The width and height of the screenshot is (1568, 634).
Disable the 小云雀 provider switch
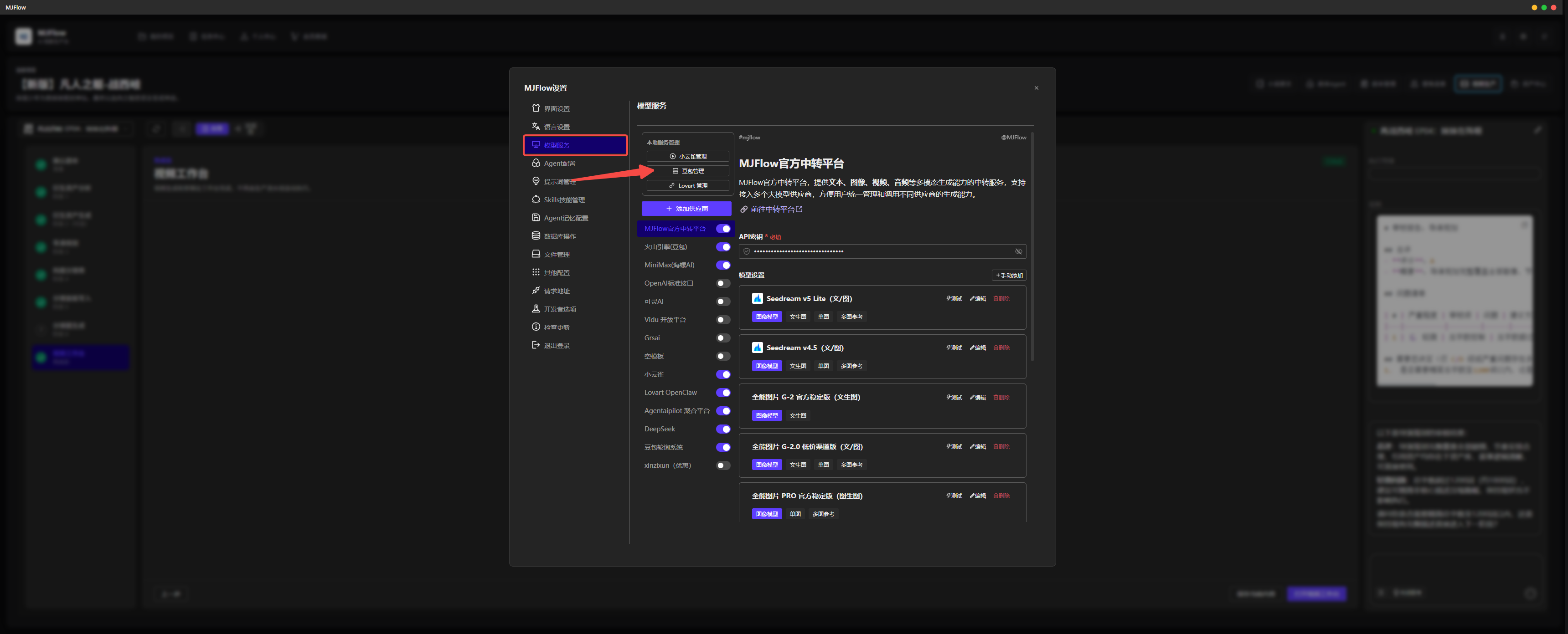point(723,375)
